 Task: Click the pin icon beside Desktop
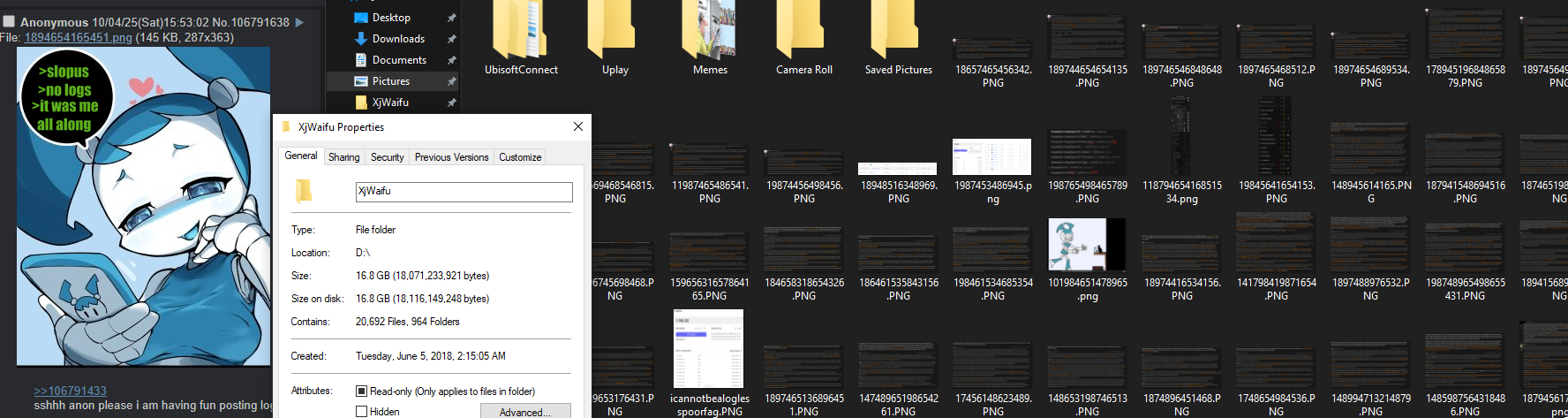click(451, 18)
